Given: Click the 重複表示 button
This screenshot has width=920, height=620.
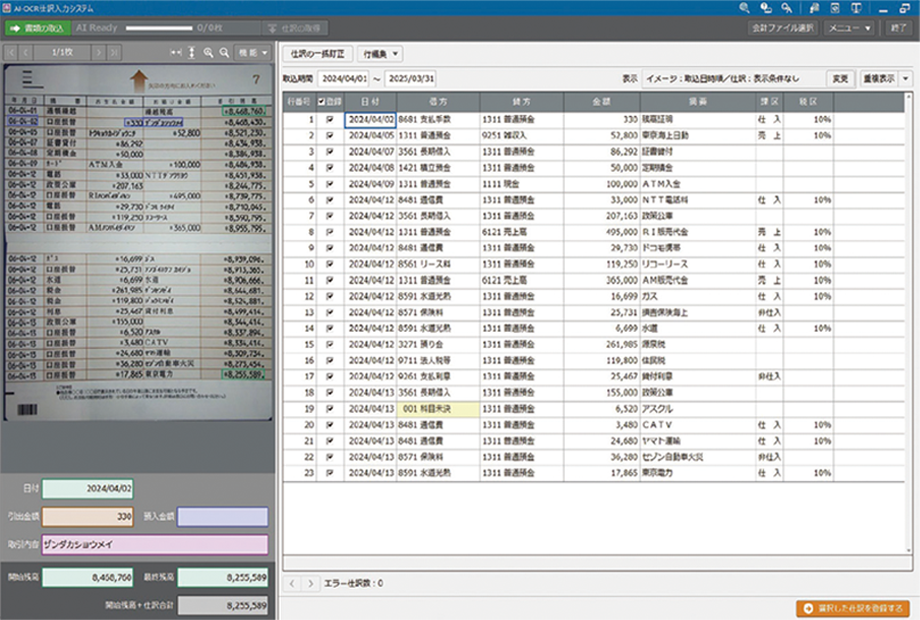Looking at the screenshot, I should 880,79.
